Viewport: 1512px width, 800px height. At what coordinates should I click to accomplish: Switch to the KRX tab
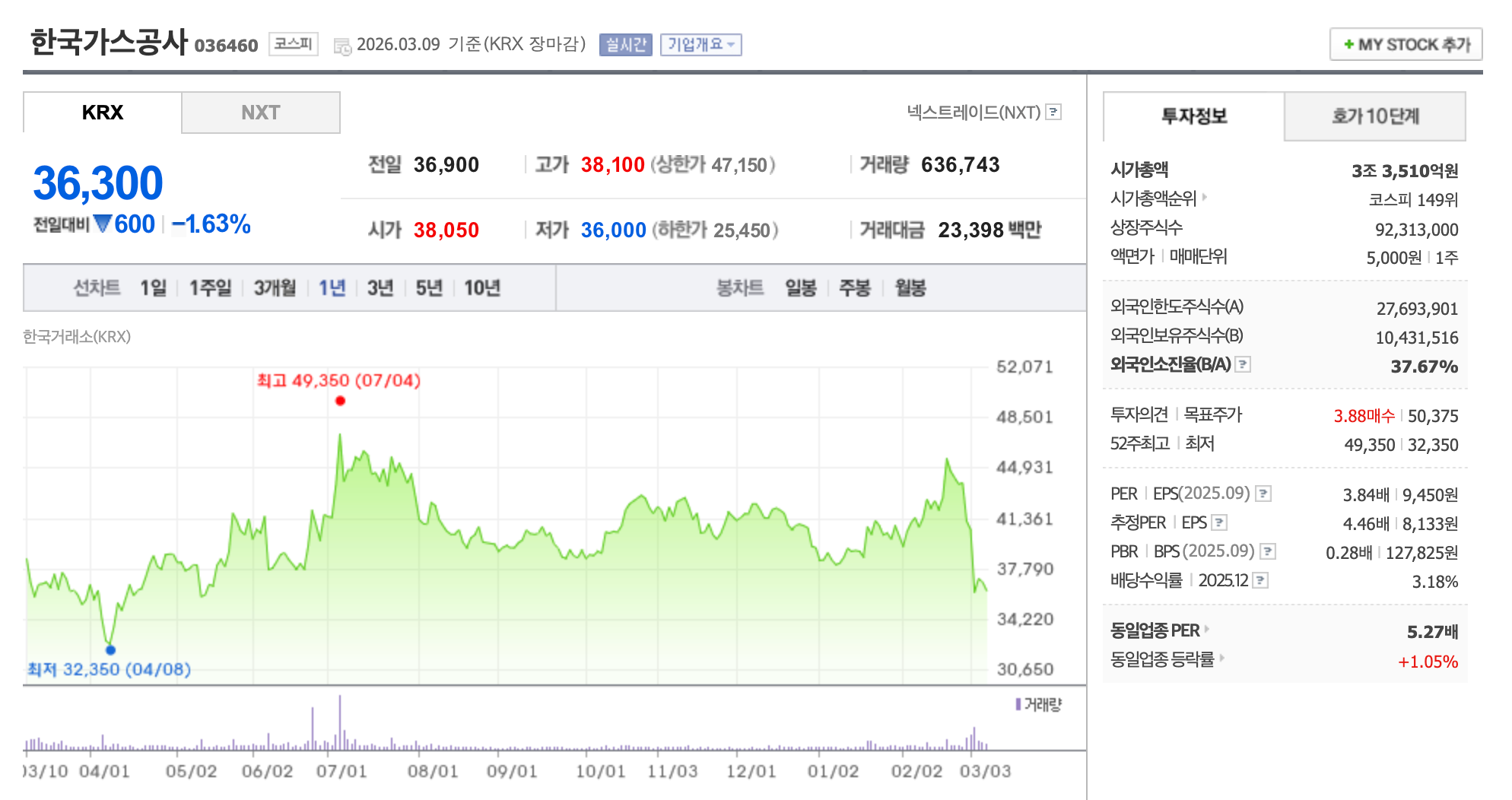(102, 113)
